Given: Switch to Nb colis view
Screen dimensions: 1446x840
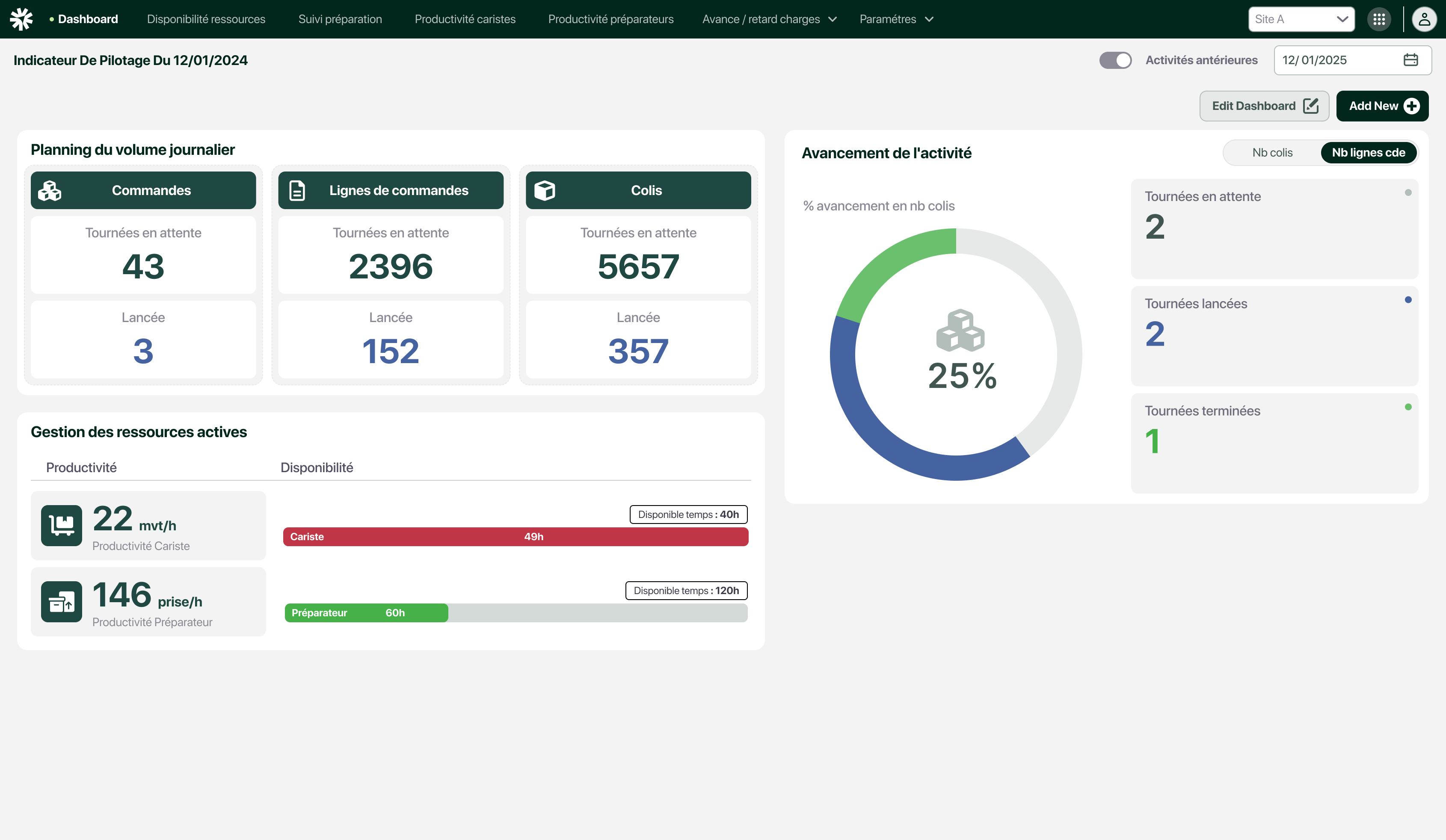Looking at the screenshot, I should point(1272,153).
